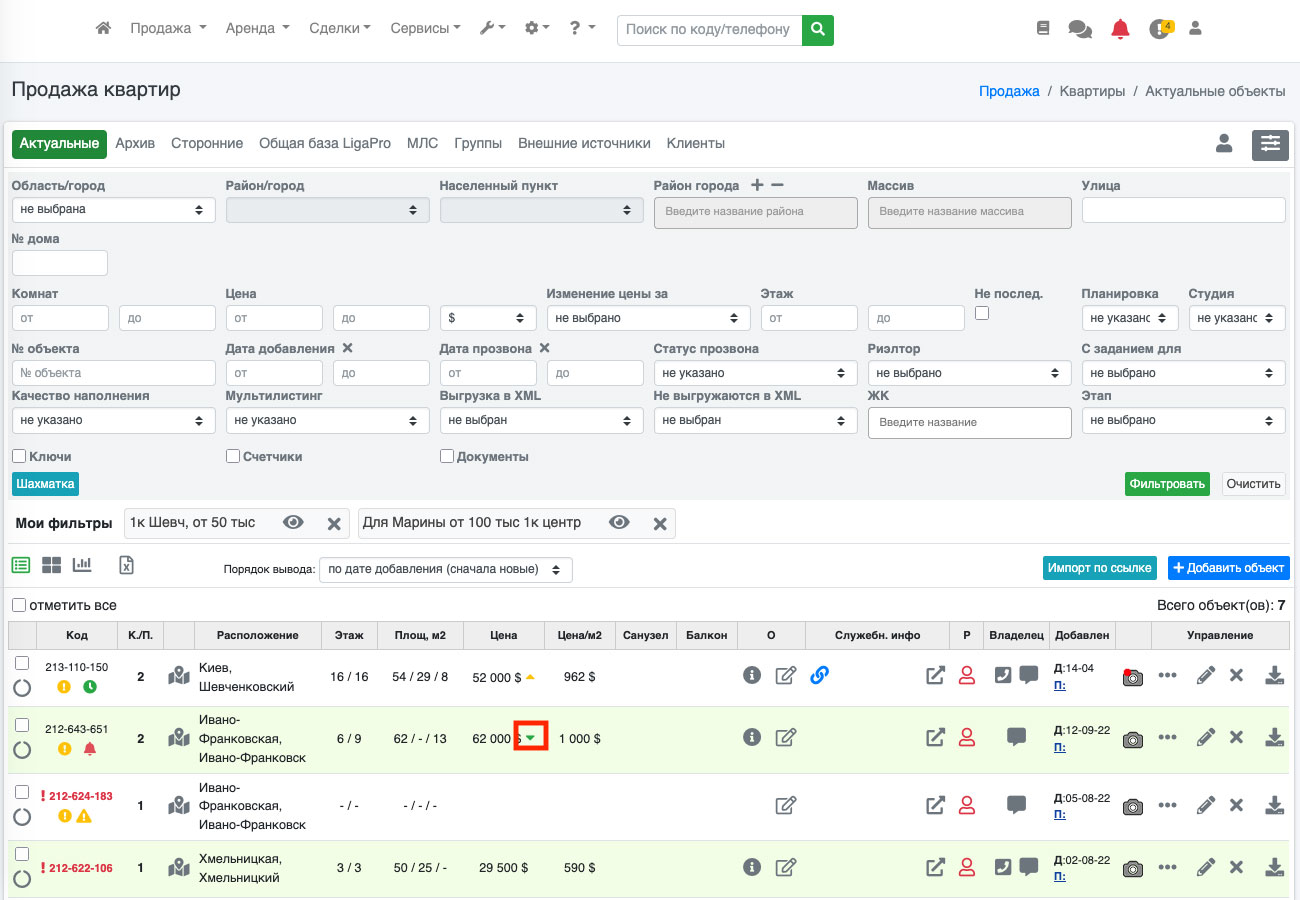
Task: Open the Статус прозвона dropdown
Action: (755, 373)
